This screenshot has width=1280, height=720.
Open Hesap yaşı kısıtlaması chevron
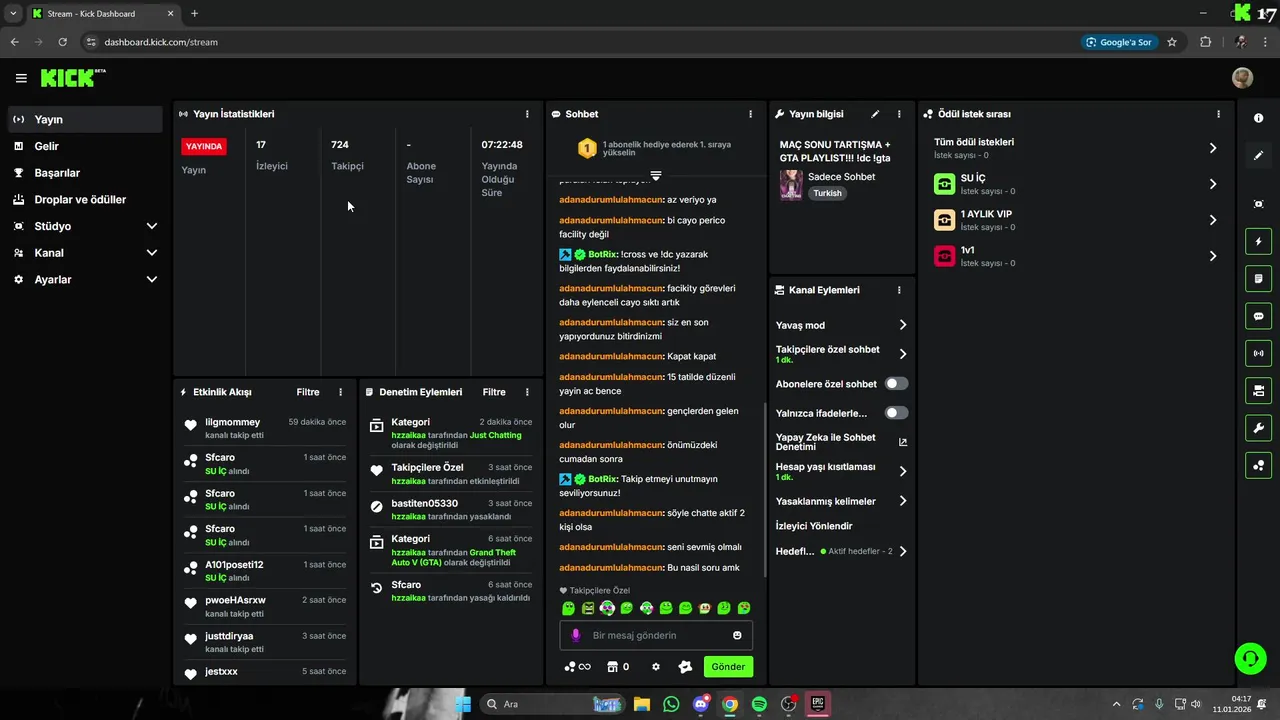903,471
